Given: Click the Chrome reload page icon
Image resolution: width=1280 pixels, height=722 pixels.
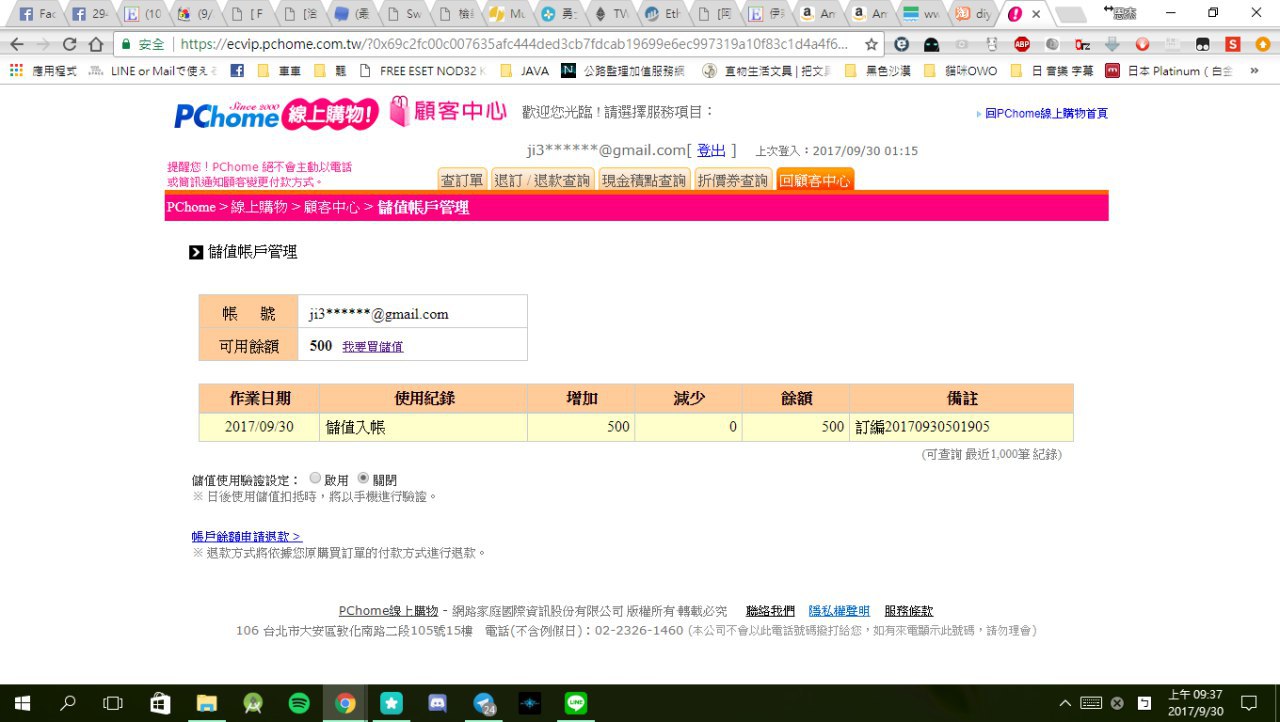Looking at the screenshot, I should [69, 44].
